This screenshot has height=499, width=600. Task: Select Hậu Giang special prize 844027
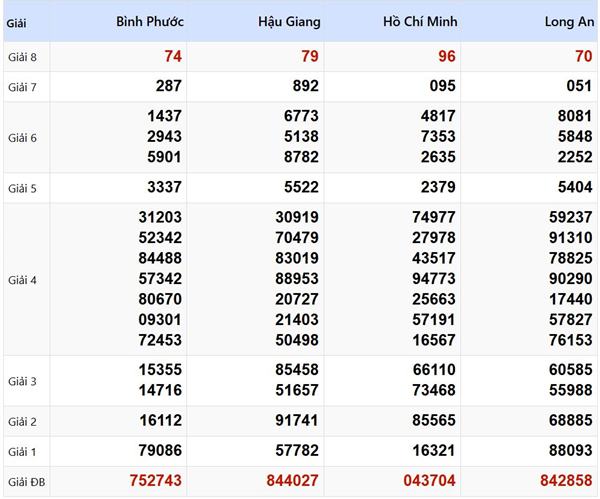(x=292, y=481)
